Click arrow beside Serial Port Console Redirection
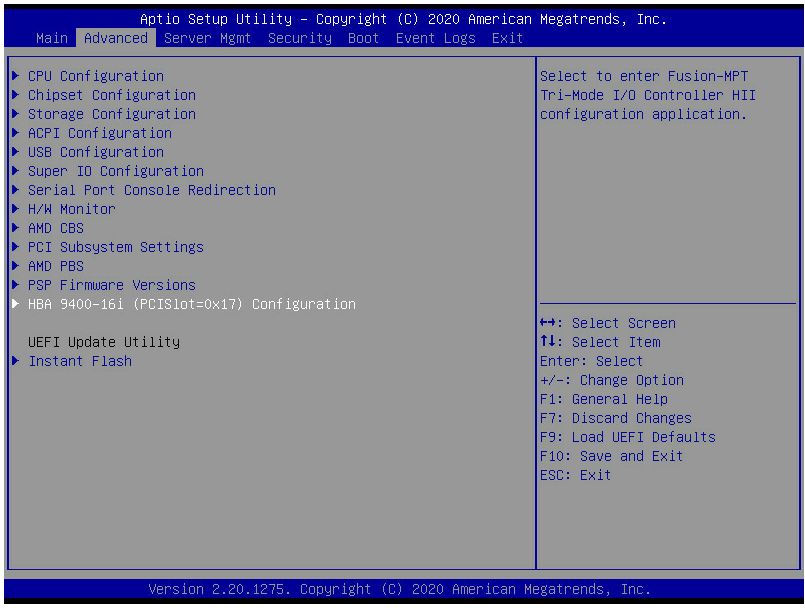Screen dimensions: 805x615 [x=16, y=190]
